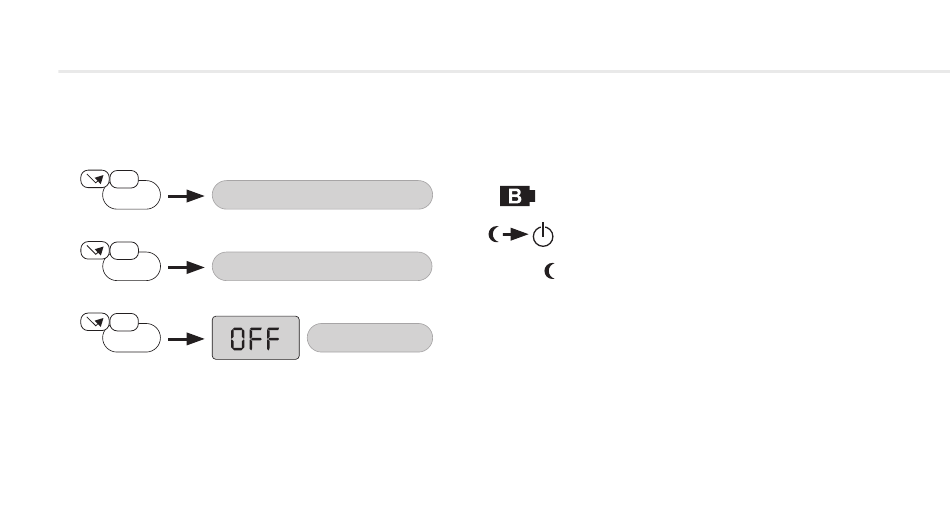950x512 pixels.
Task: Click the arrow pointing to the first gray bar
Action: pyautogui.click(x=186, y=196)
